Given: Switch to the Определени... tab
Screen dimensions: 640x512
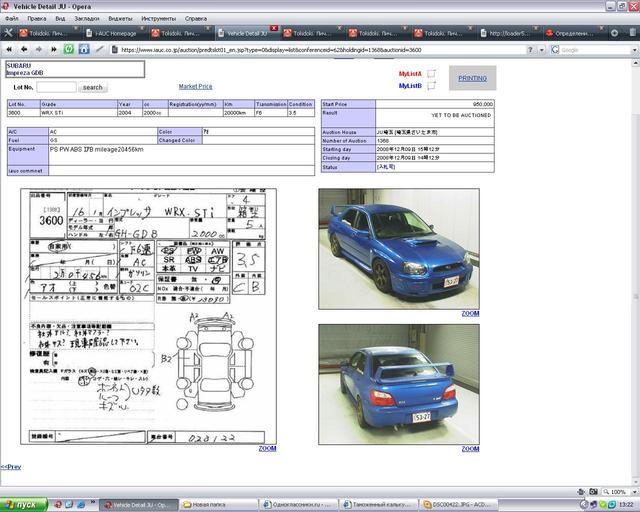Looking at the screenshot, I should click(x=575, y=33).
